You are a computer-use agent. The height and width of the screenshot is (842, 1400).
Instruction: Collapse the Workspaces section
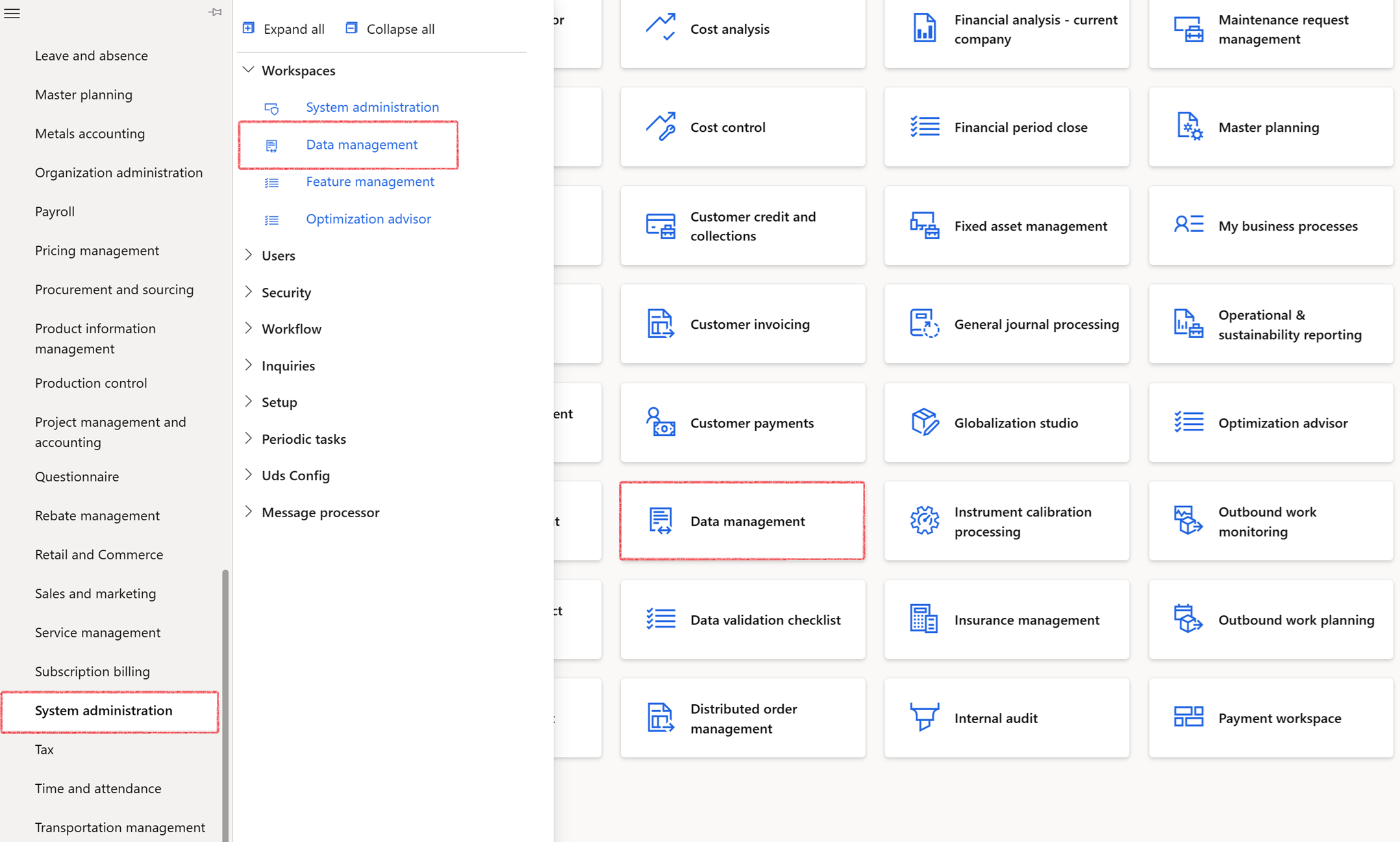[x=248, y=70]
